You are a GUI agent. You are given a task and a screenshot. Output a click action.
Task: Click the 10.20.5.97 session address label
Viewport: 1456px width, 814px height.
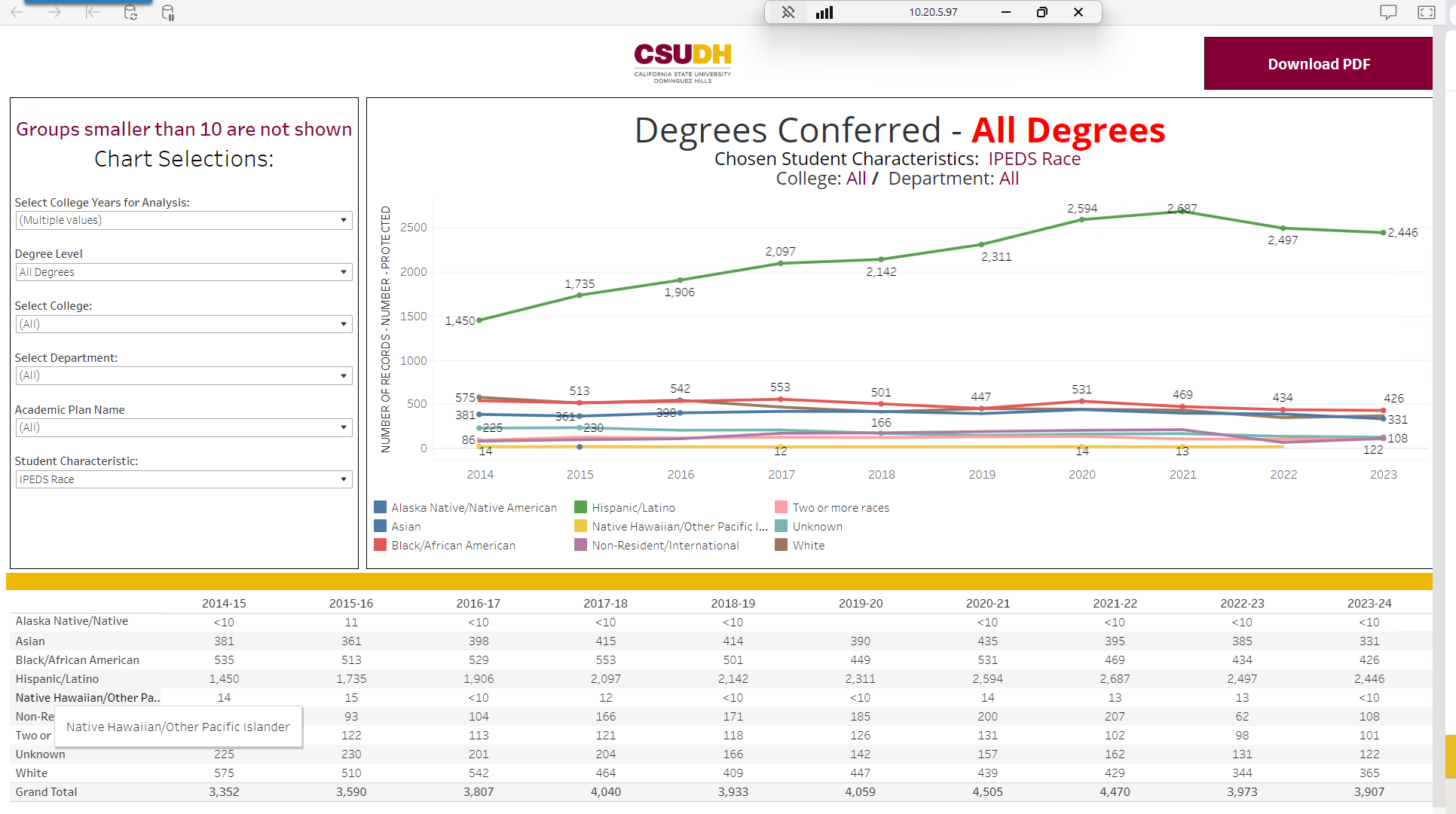point(933,12)
